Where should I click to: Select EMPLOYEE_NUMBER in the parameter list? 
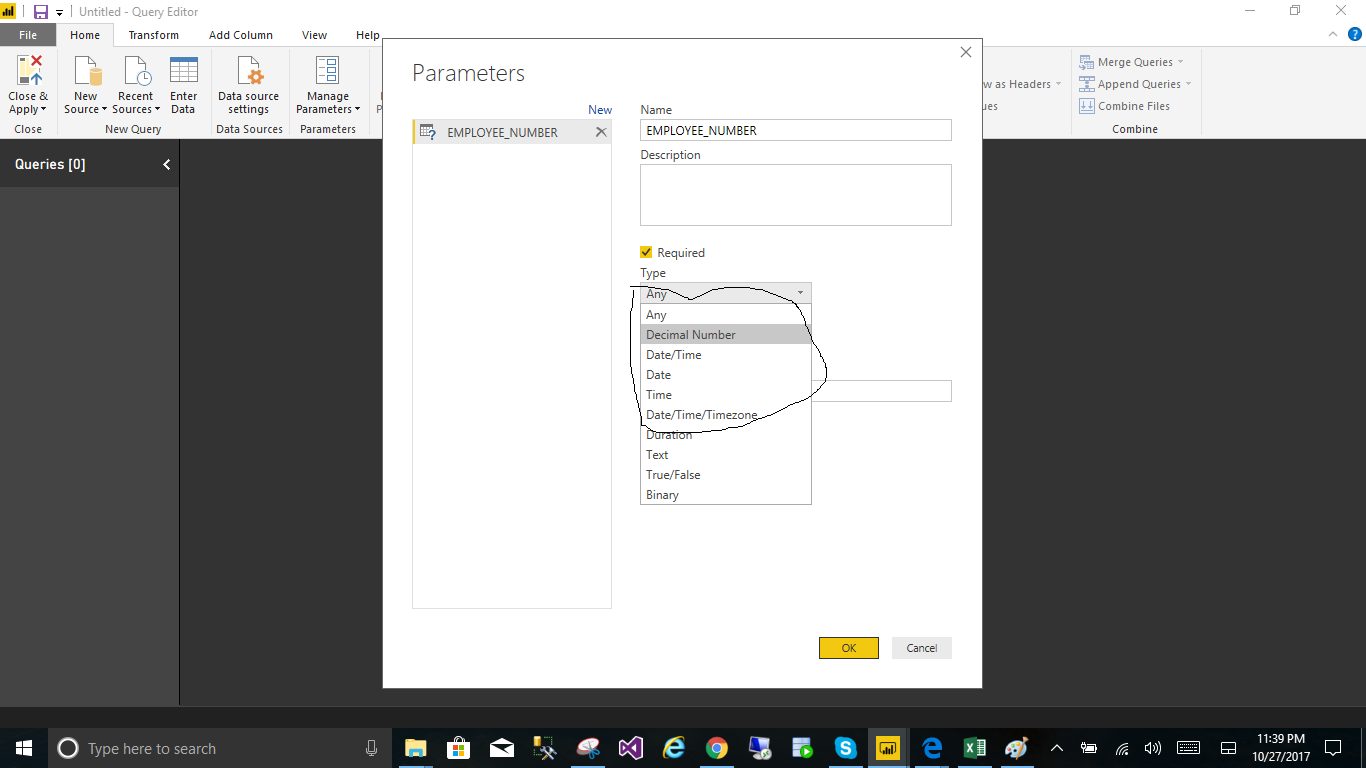tap(511, 132)
